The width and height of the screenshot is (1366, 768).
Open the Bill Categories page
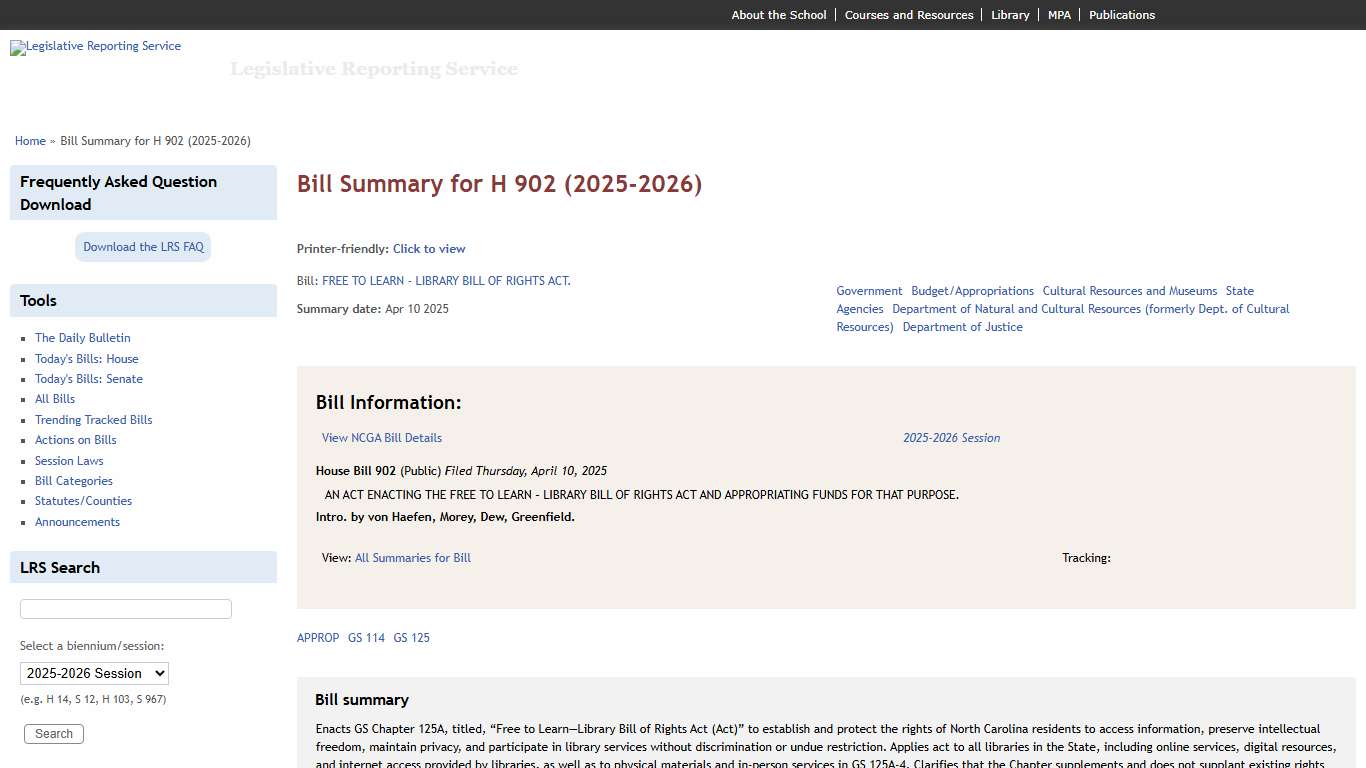click(x=73, y=480)
